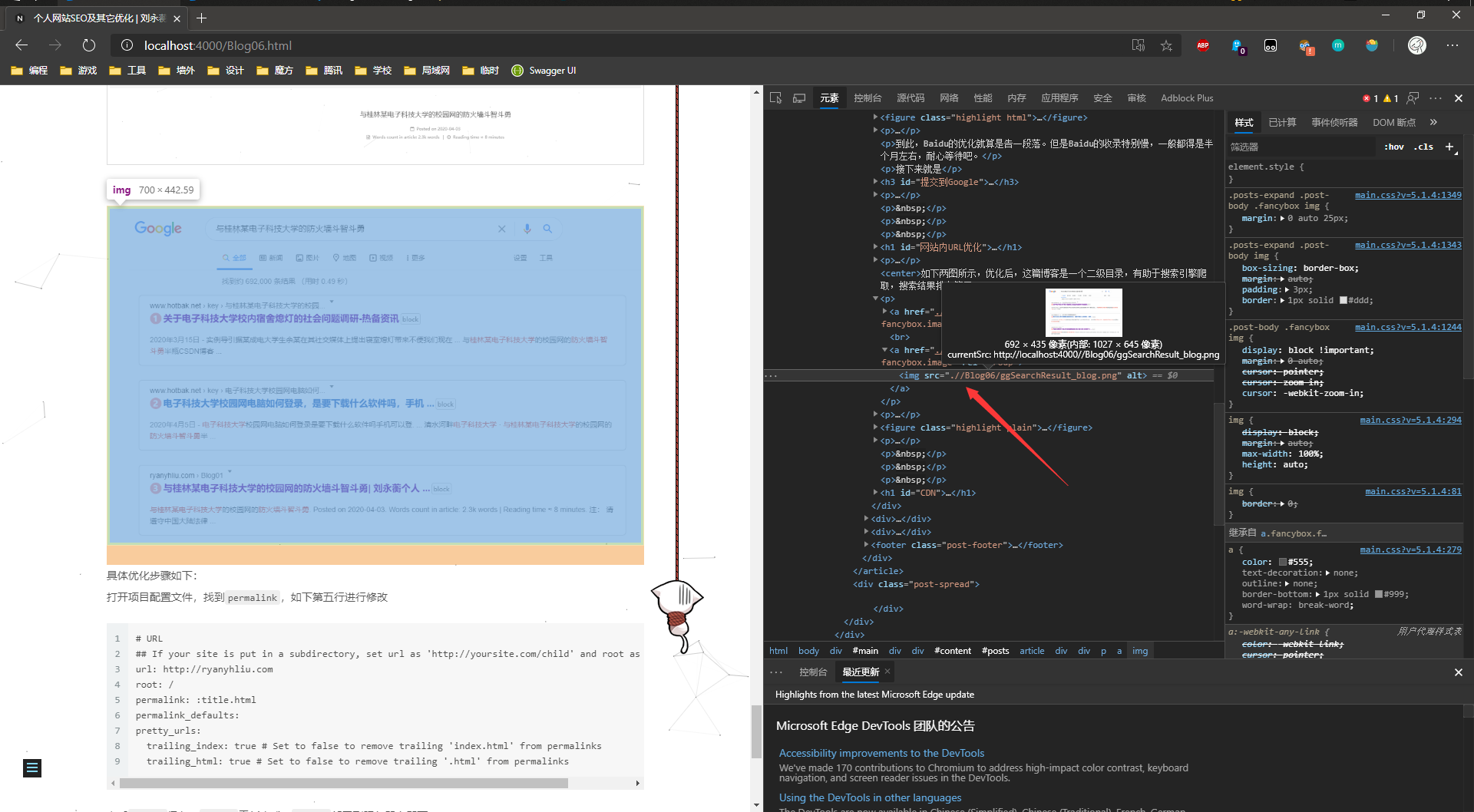Click the browser address bar URL
This screenshot has height=812, width=1474.
(218, 45)
